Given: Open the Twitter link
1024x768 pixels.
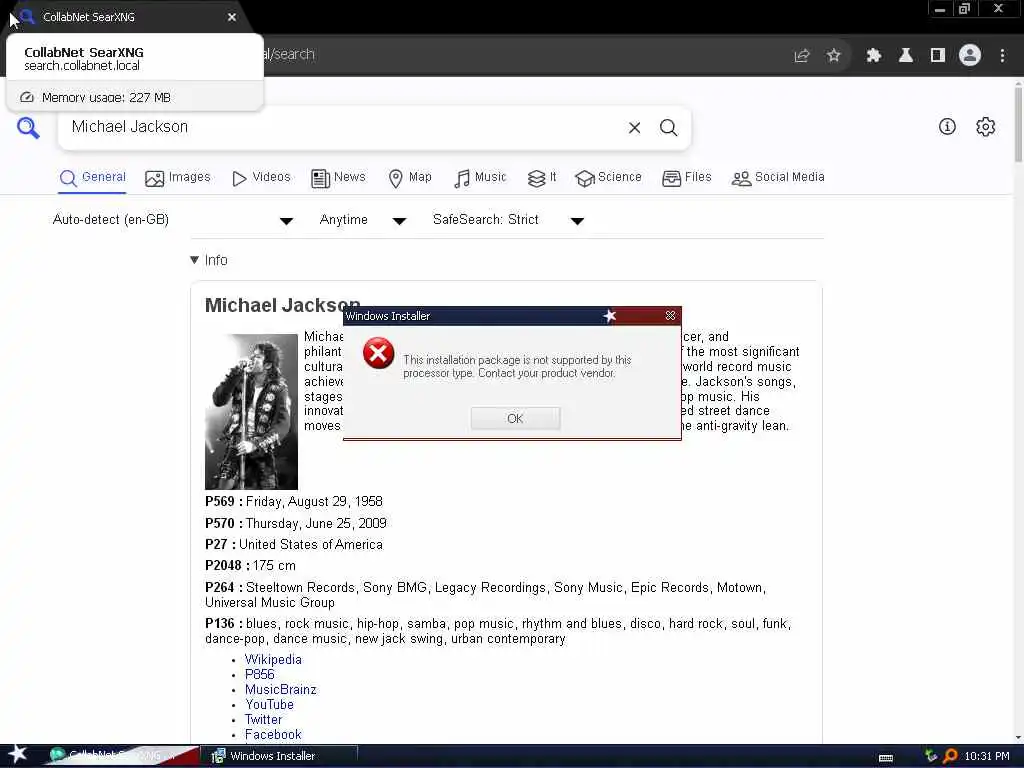Looking at the screenshot, I should 263,720.
